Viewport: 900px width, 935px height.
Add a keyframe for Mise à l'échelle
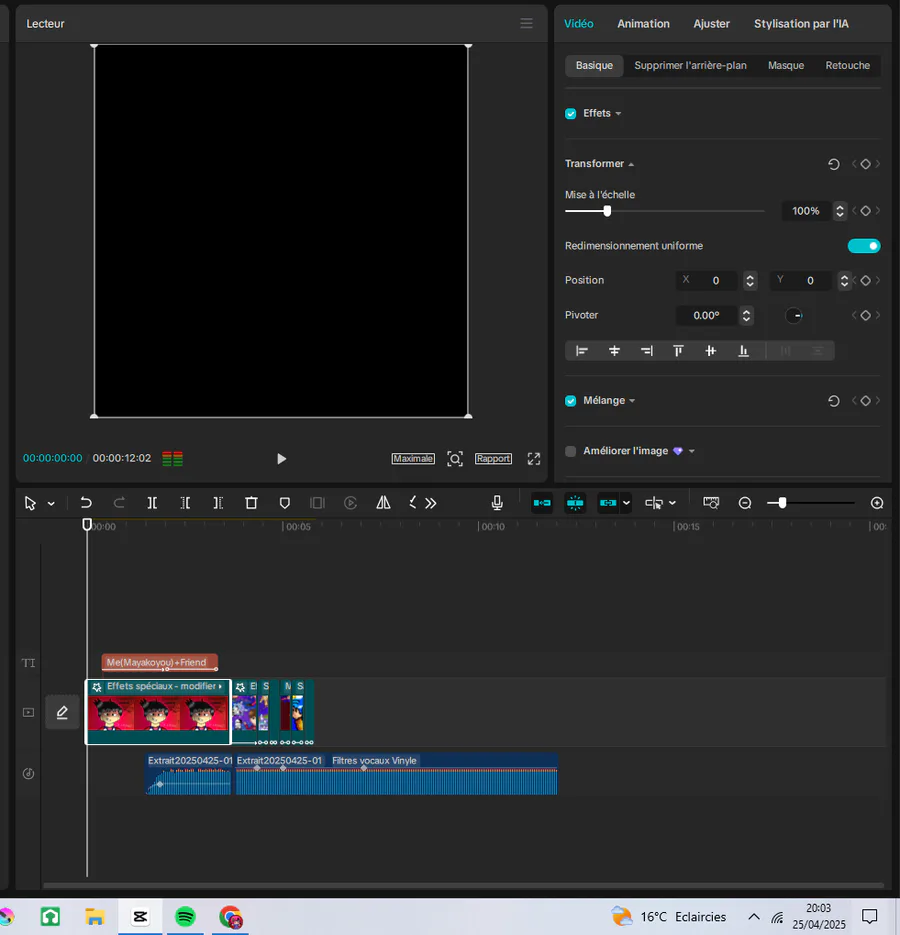click(865, 210)
